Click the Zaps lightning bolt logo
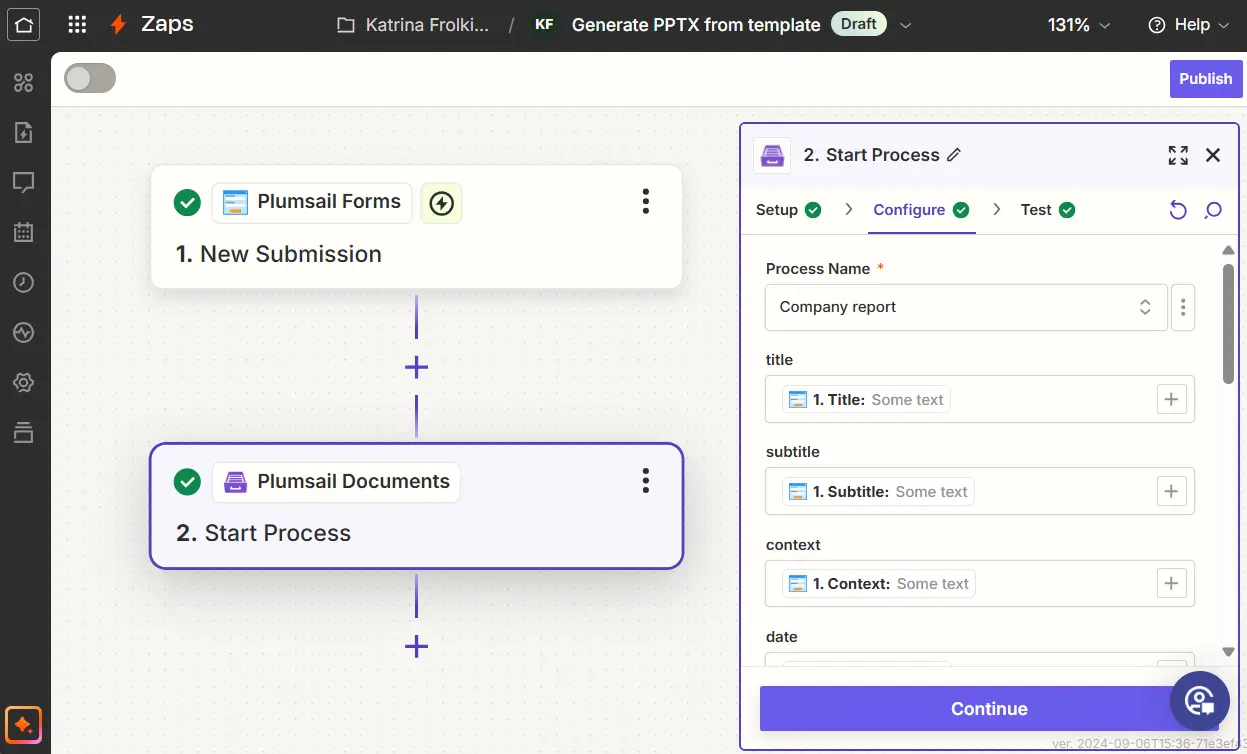 pyautogui.click(x=119, y=24)
